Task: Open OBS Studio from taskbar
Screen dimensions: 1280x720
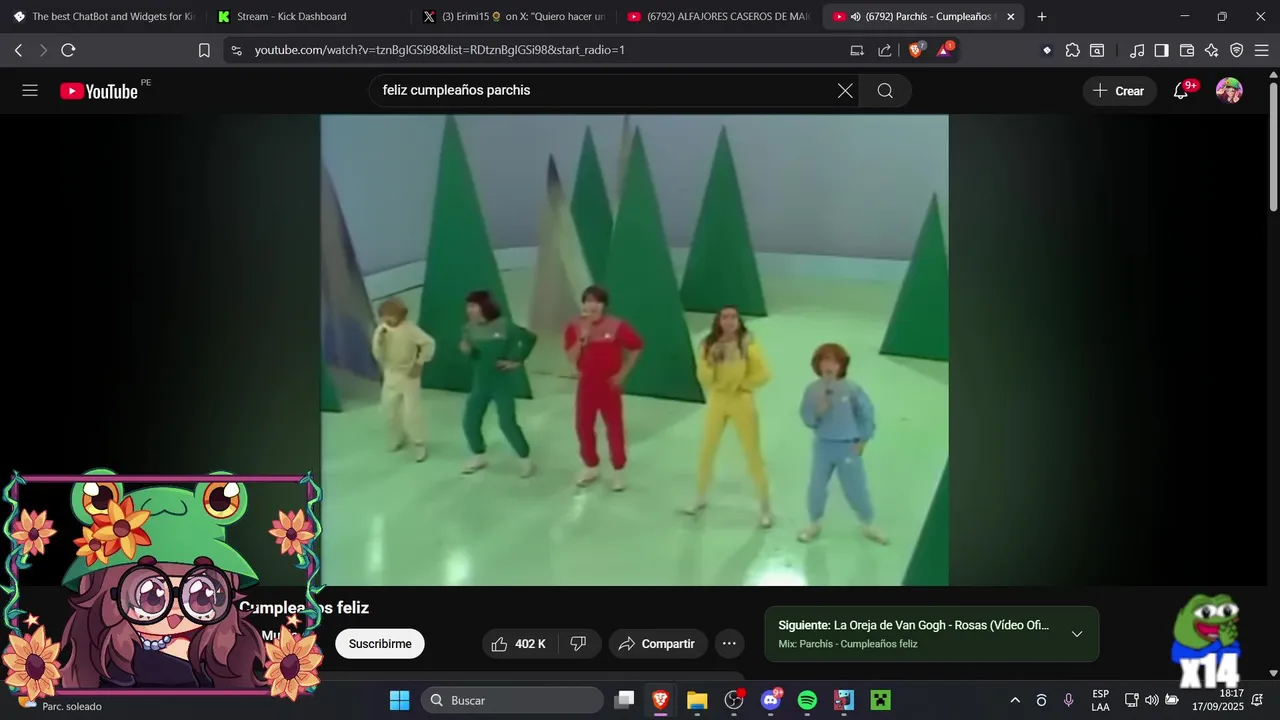Action: coord(734,700)
